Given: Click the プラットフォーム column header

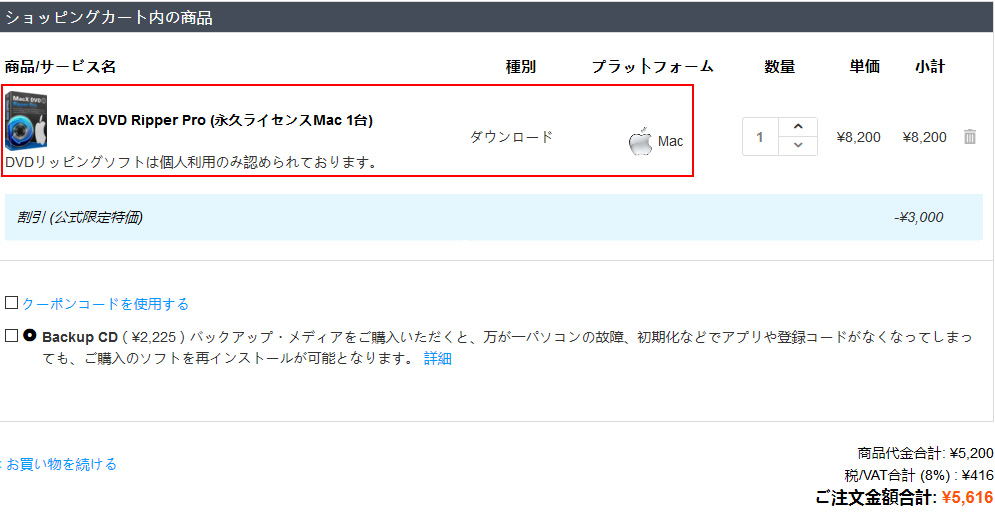Looking at the screenshot, I should (x=652, y=67).
